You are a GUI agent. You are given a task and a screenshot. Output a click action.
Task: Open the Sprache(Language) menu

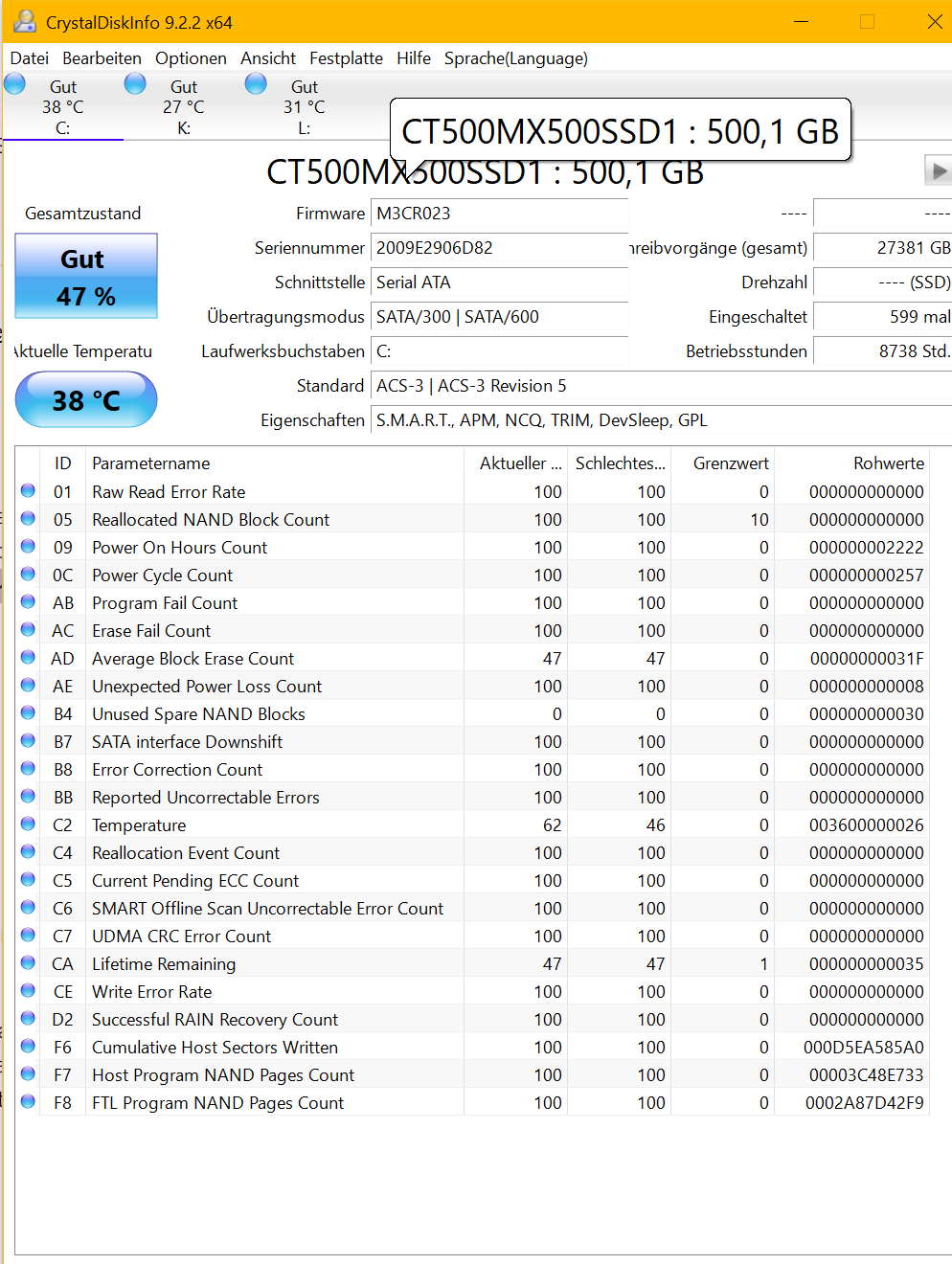(x=515, y=58)
